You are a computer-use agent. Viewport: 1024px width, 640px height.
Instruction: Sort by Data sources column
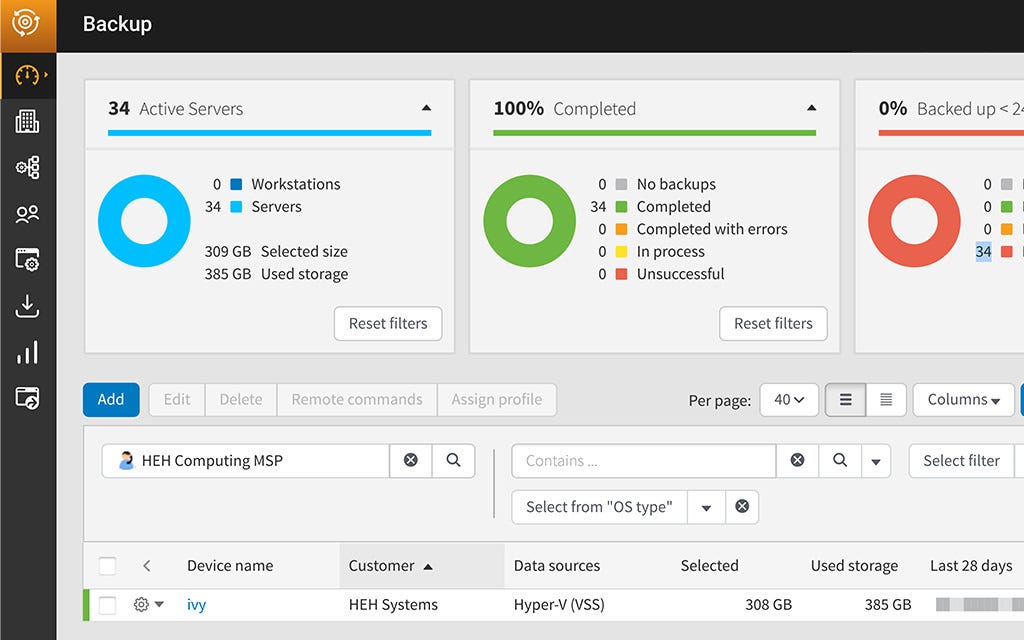click(x=556, y=566)
